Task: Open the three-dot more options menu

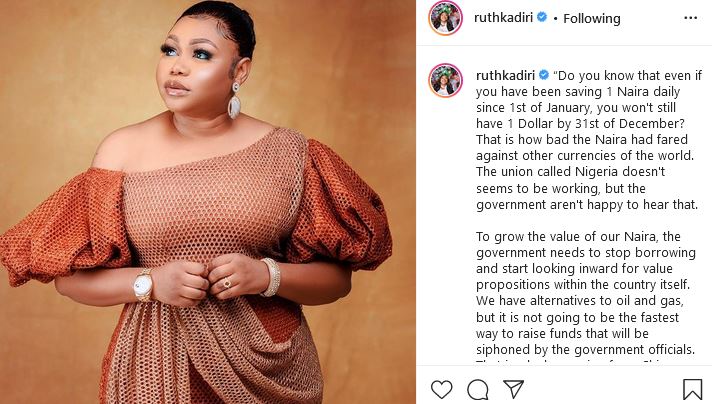Action: (x=690, y=18)
